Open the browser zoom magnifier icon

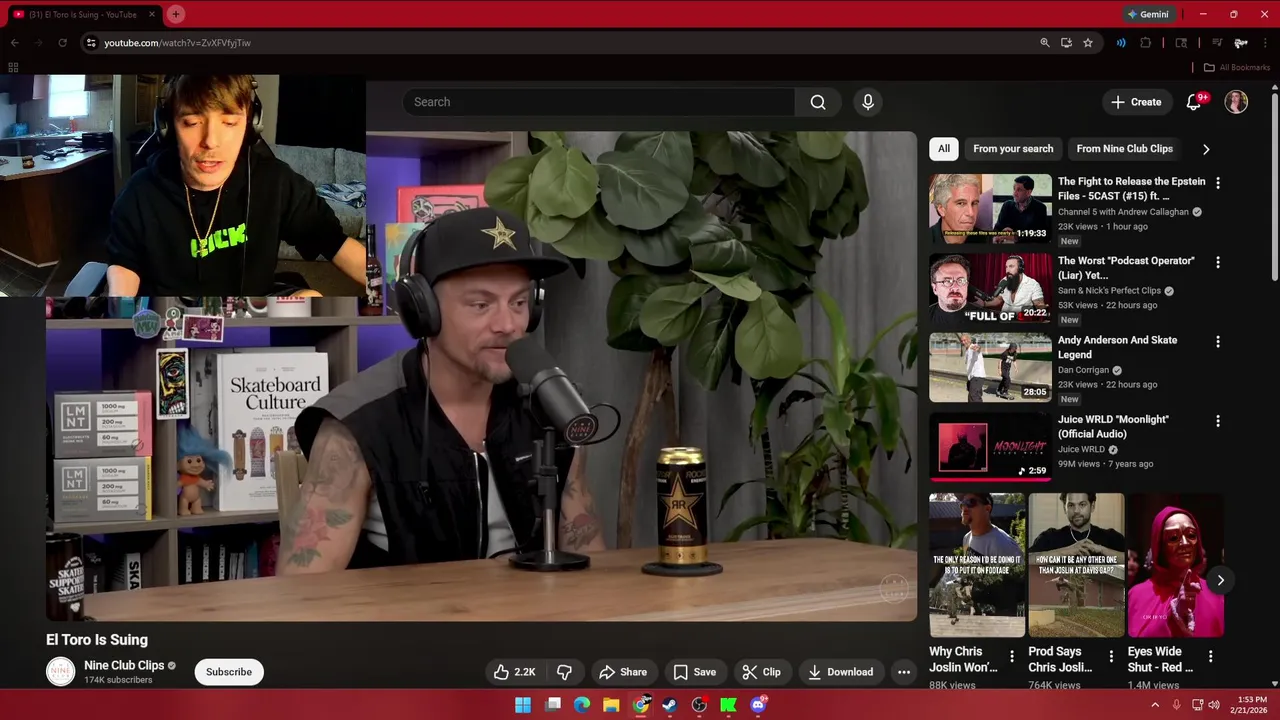1045,43
